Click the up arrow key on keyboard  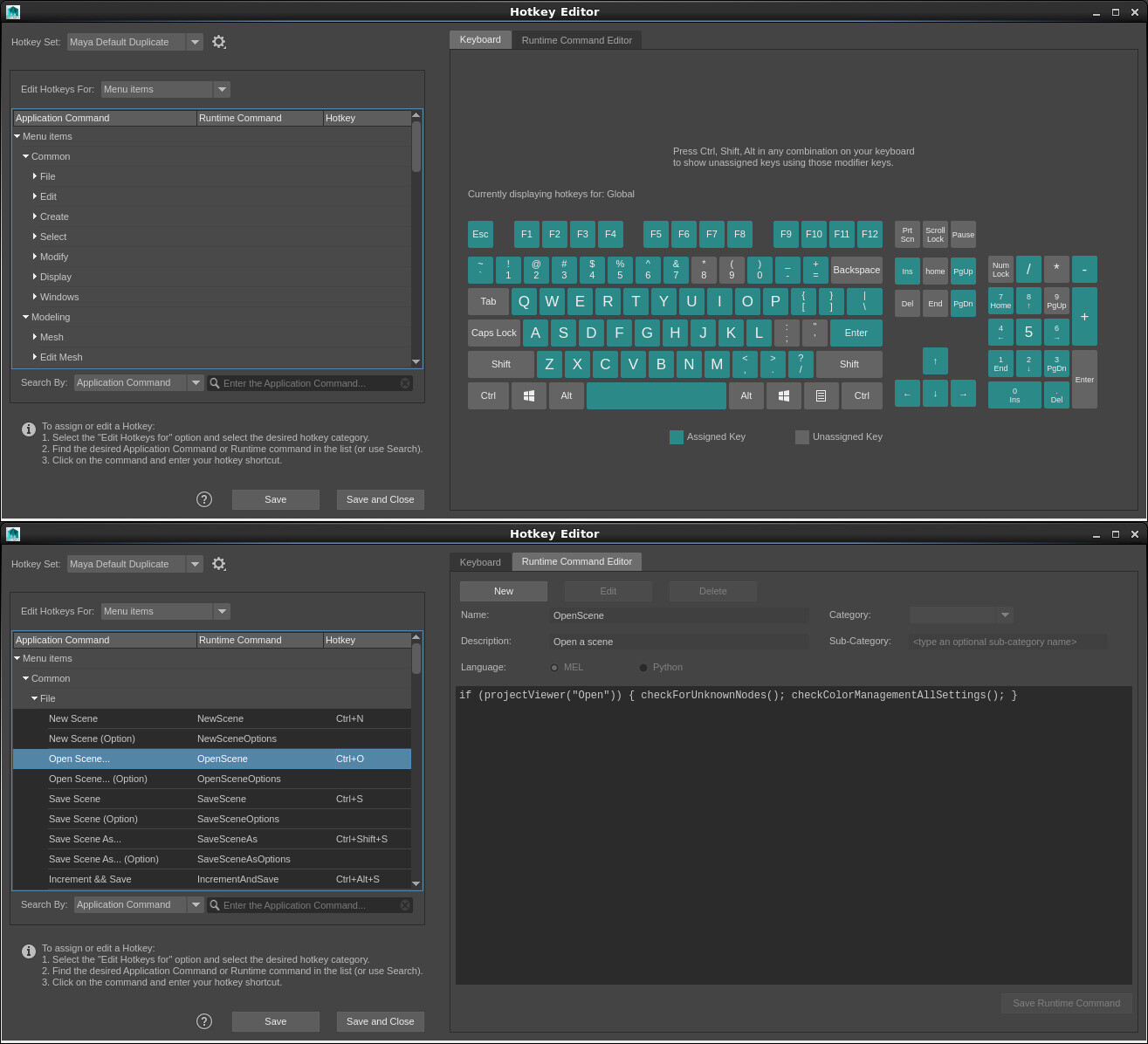(935, 361)
